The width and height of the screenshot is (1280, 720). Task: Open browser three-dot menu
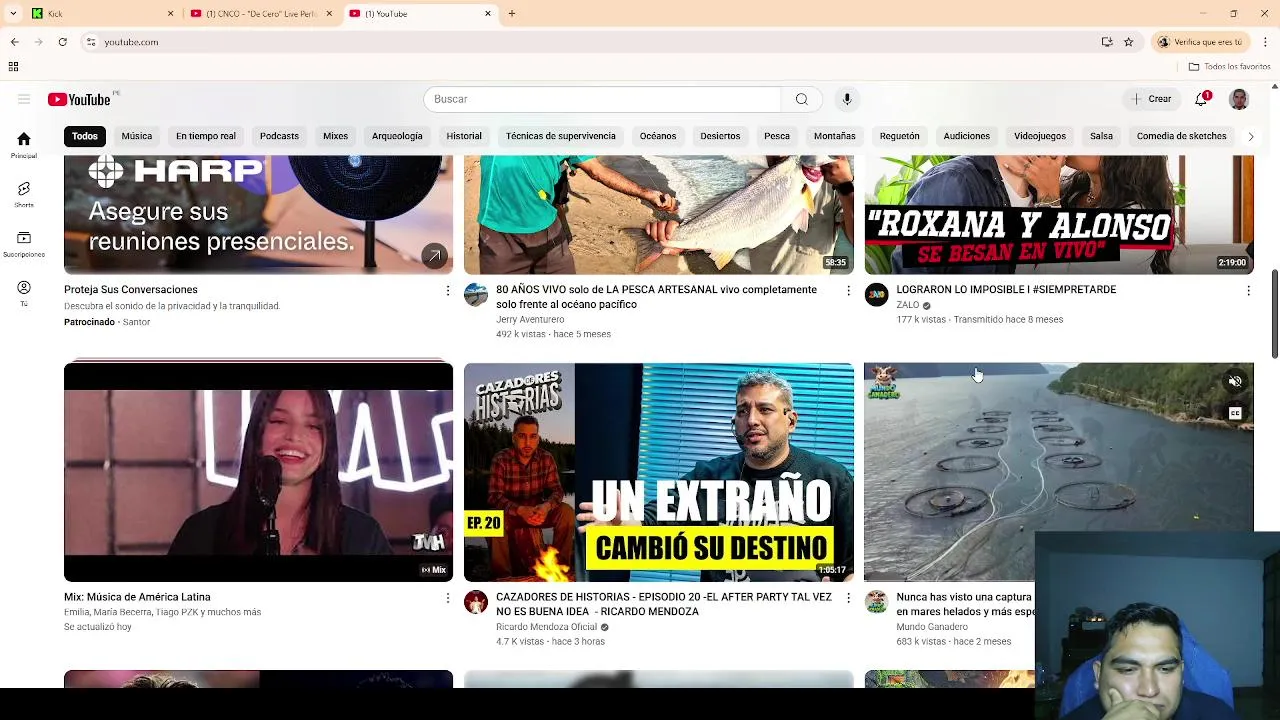coord(1265,42)
